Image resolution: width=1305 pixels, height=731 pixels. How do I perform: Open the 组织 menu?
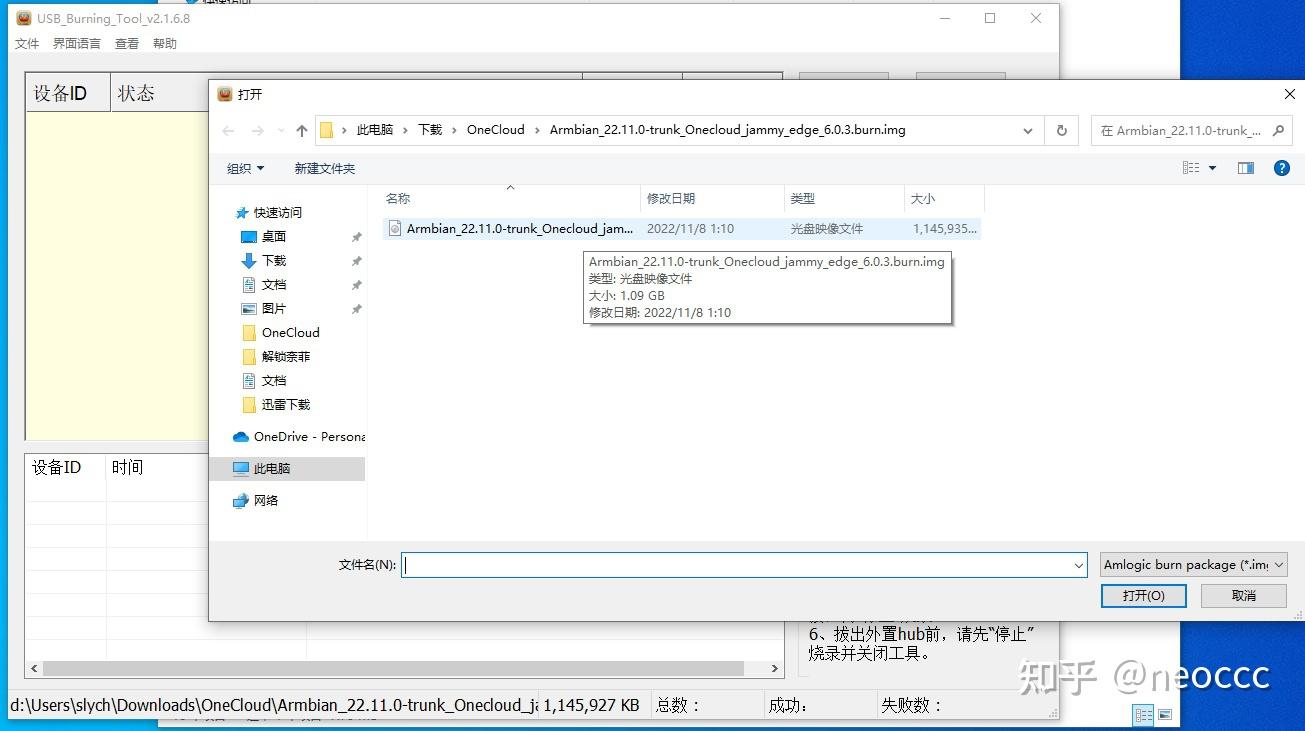pyautogui.click(x=245, y=168)
